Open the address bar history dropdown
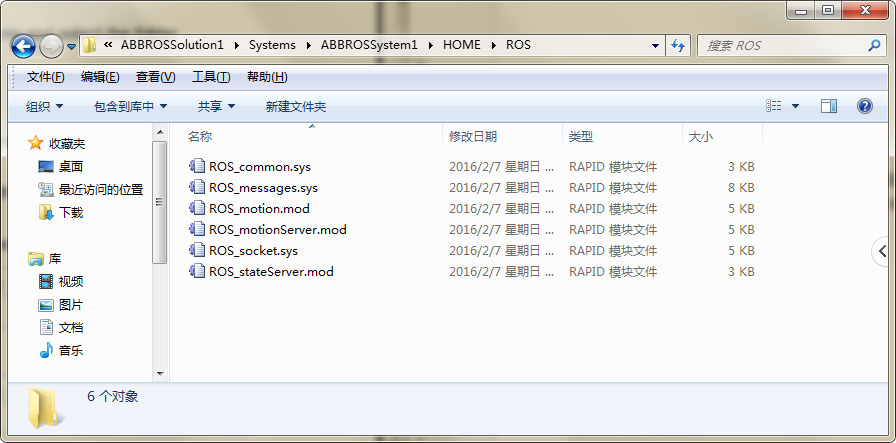 tap(655, 46)
